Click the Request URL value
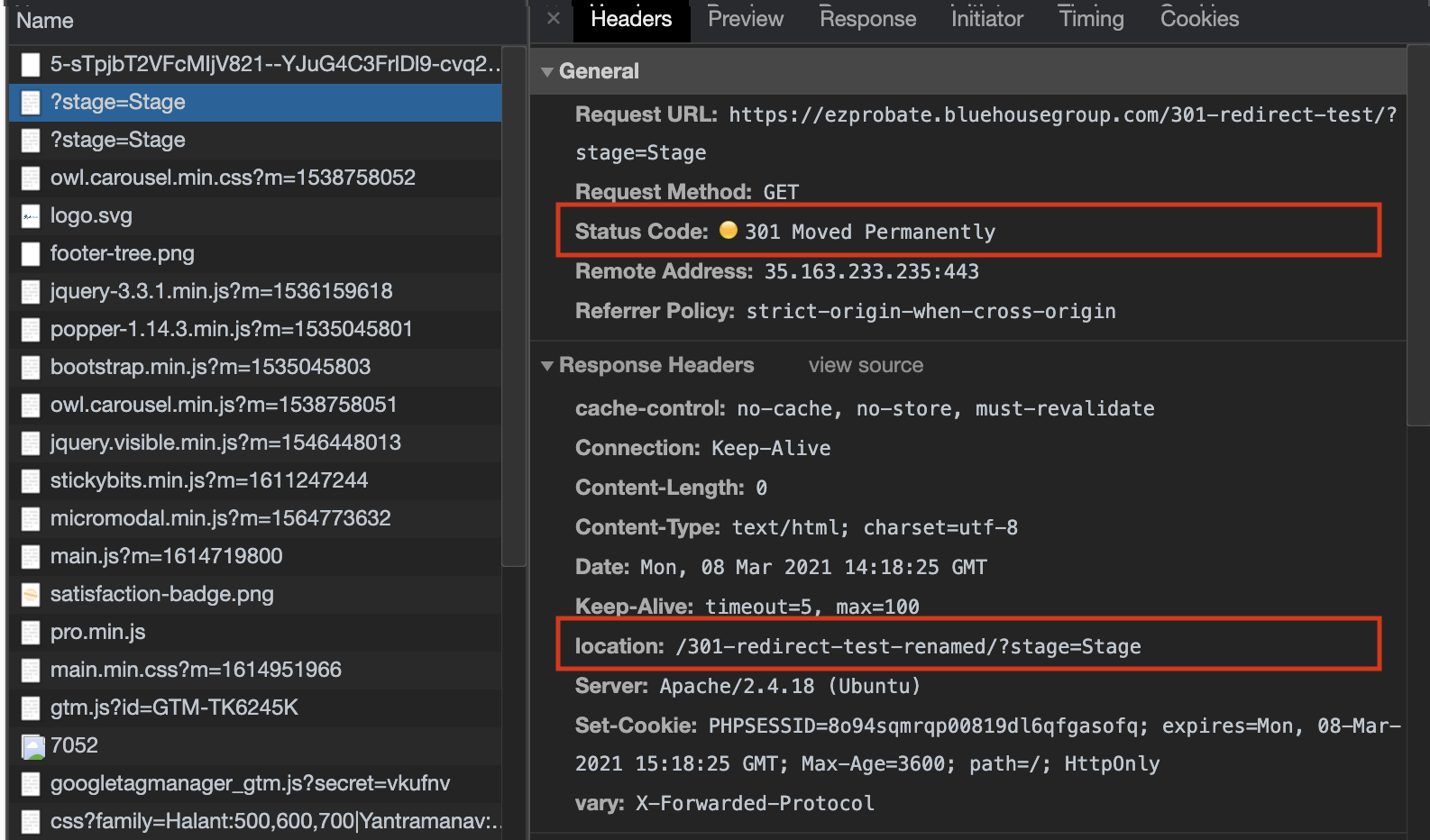This screenshot has width=1430, height=840. pyautogui.click(x=986, y=133)
